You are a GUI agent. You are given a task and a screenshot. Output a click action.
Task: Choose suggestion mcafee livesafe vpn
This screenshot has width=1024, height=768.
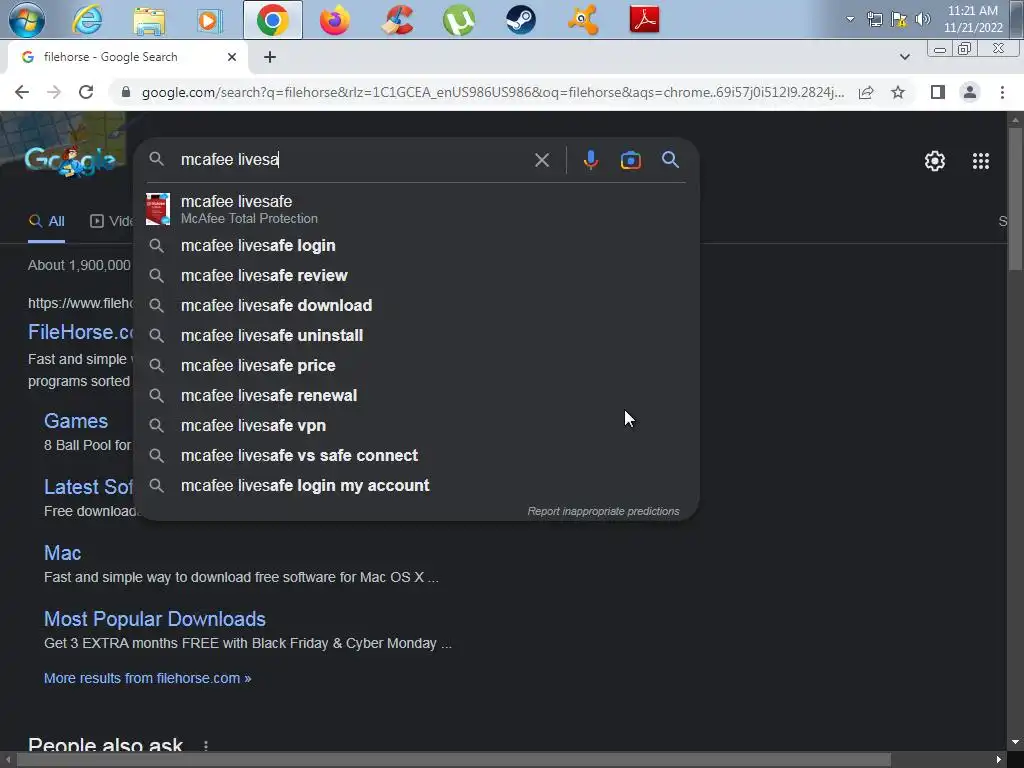coord(416,426)
